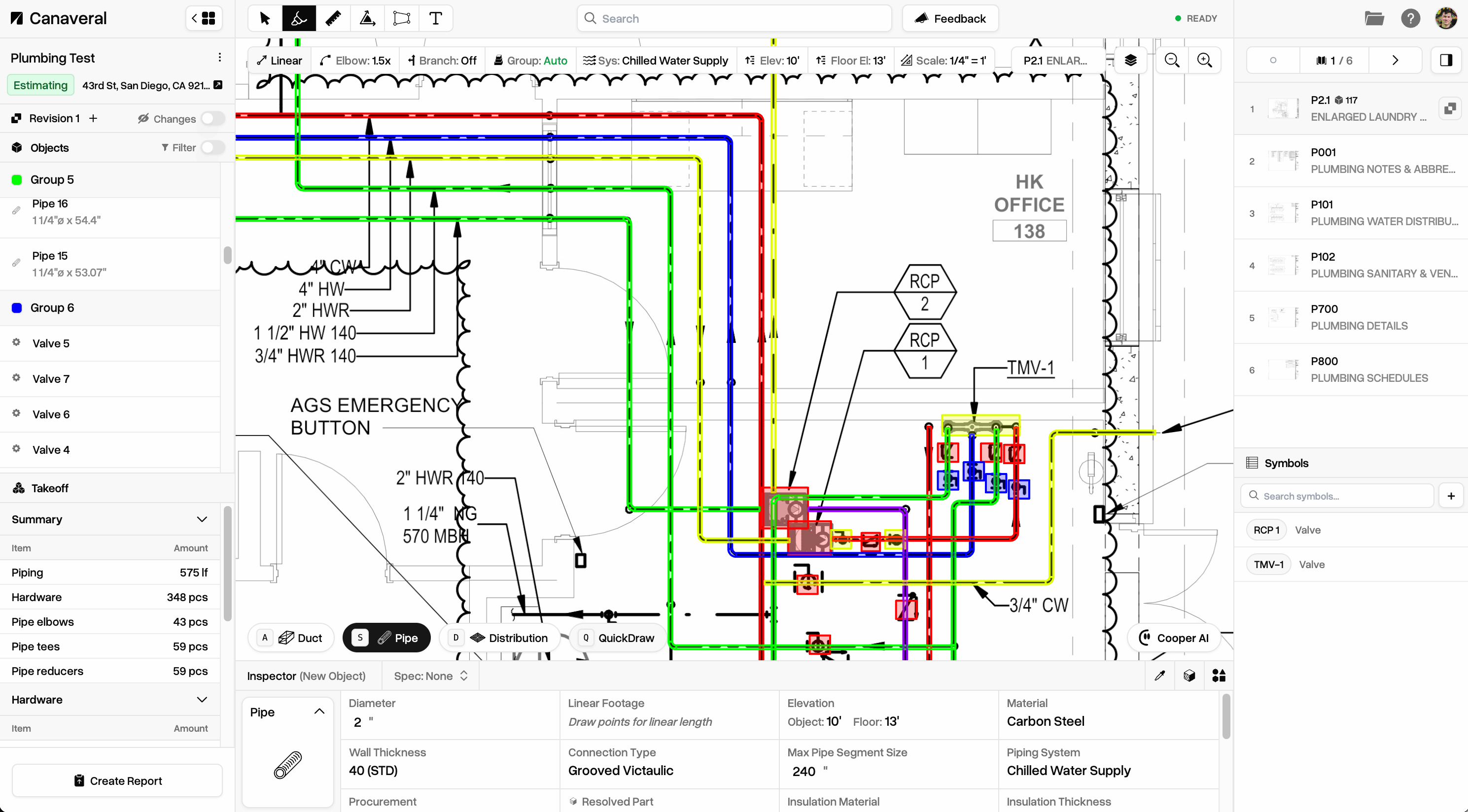The height and width of the screenshot is (812, 1468).
Task: Click the Create Report button
Action: [x=117, y=780]
